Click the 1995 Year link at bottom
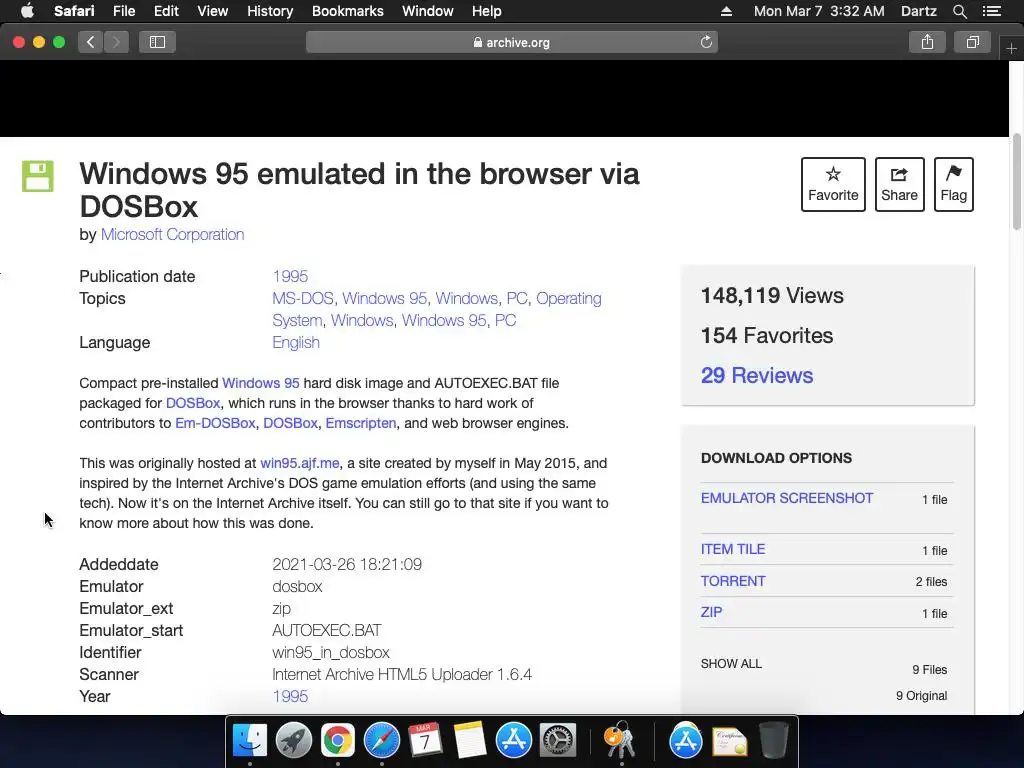The width and height of the screenshot is (1024, 768). [290, 696]
